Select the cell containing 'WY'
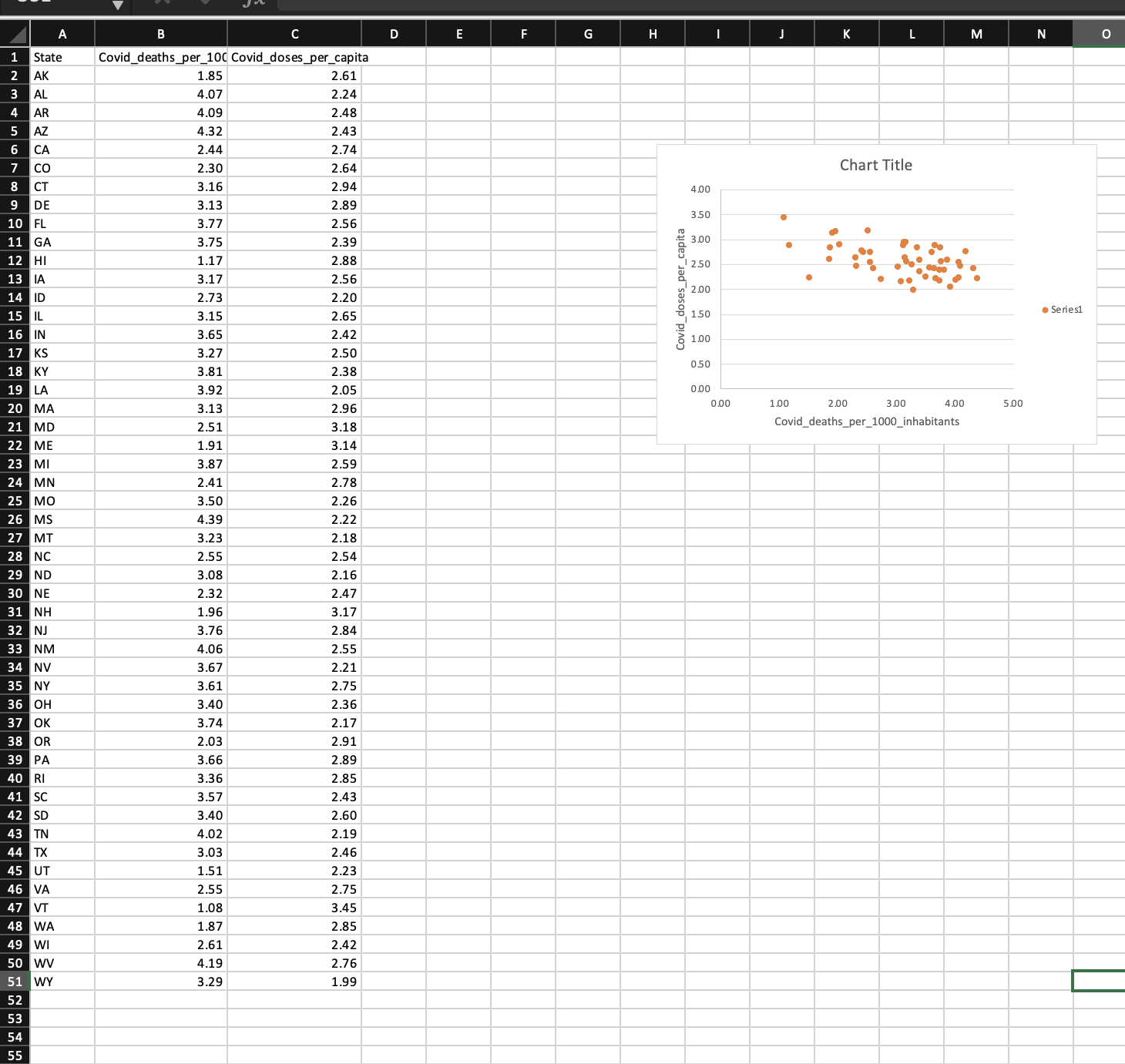 click(62, 982)
